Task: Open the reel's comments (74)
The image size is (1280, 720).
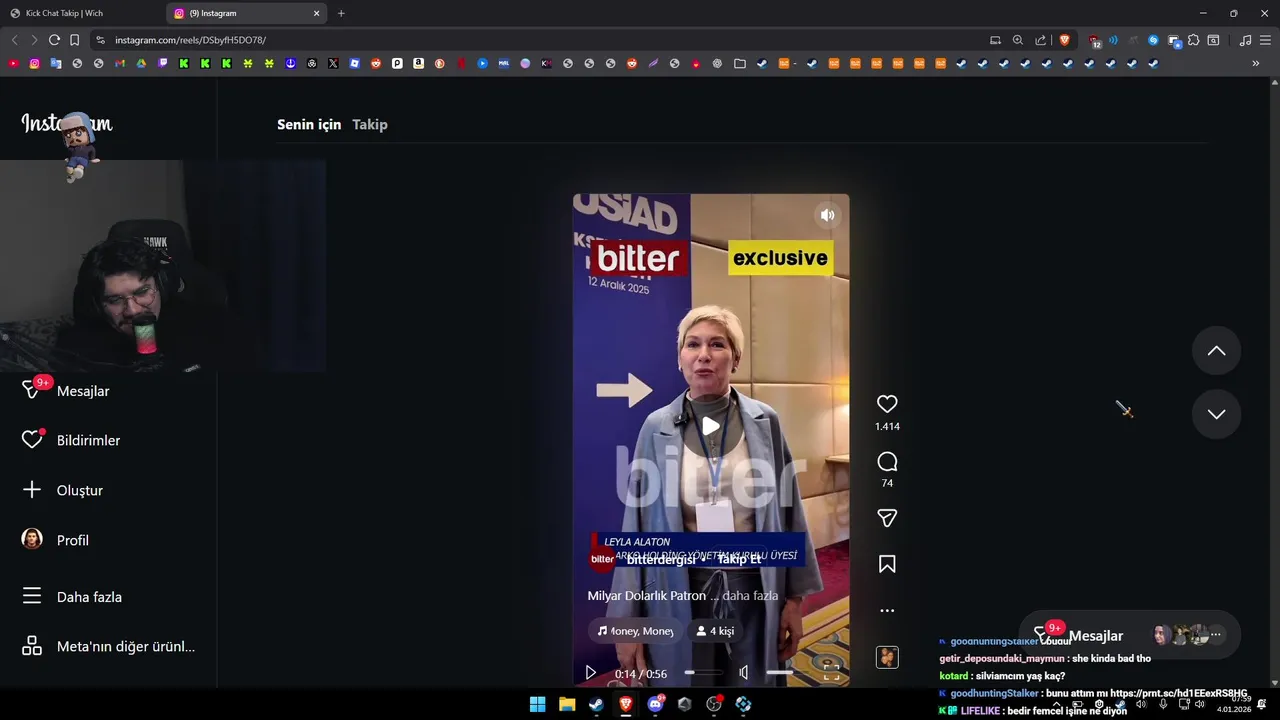Action: [x=887, y=462]
